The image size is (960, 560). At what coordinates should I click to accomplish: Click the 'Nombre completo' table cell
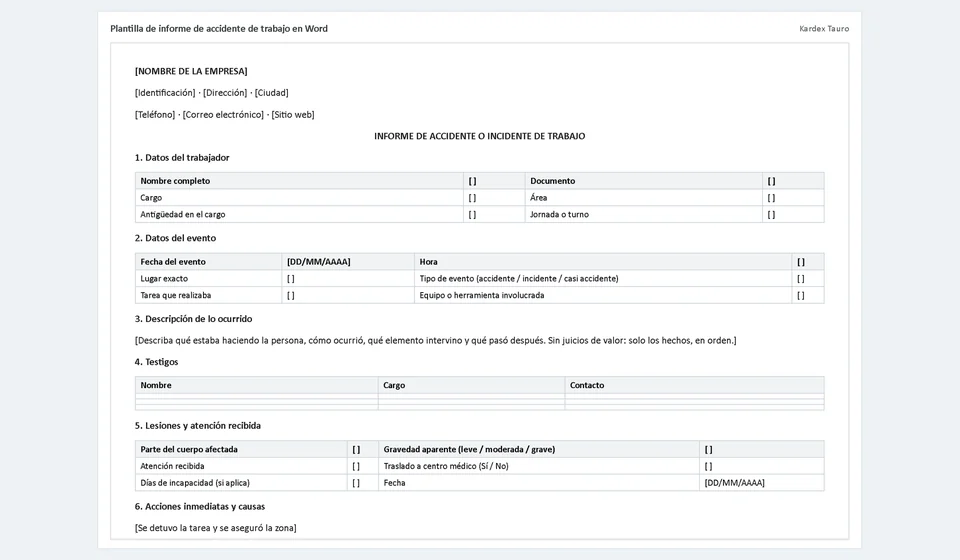(299, 181)
